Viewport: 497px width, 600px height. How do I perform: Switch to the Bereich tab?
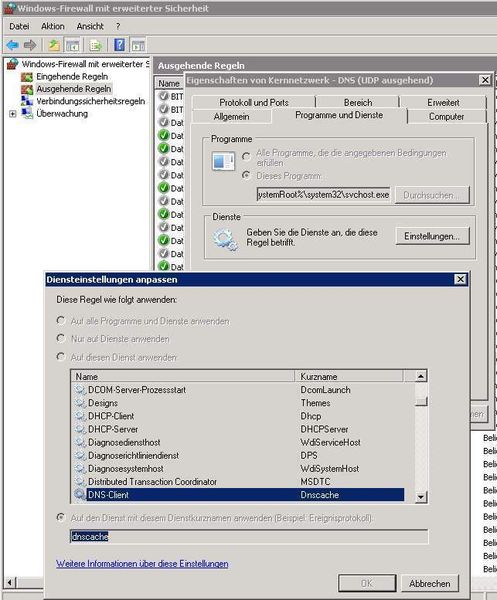coord(358,103)
